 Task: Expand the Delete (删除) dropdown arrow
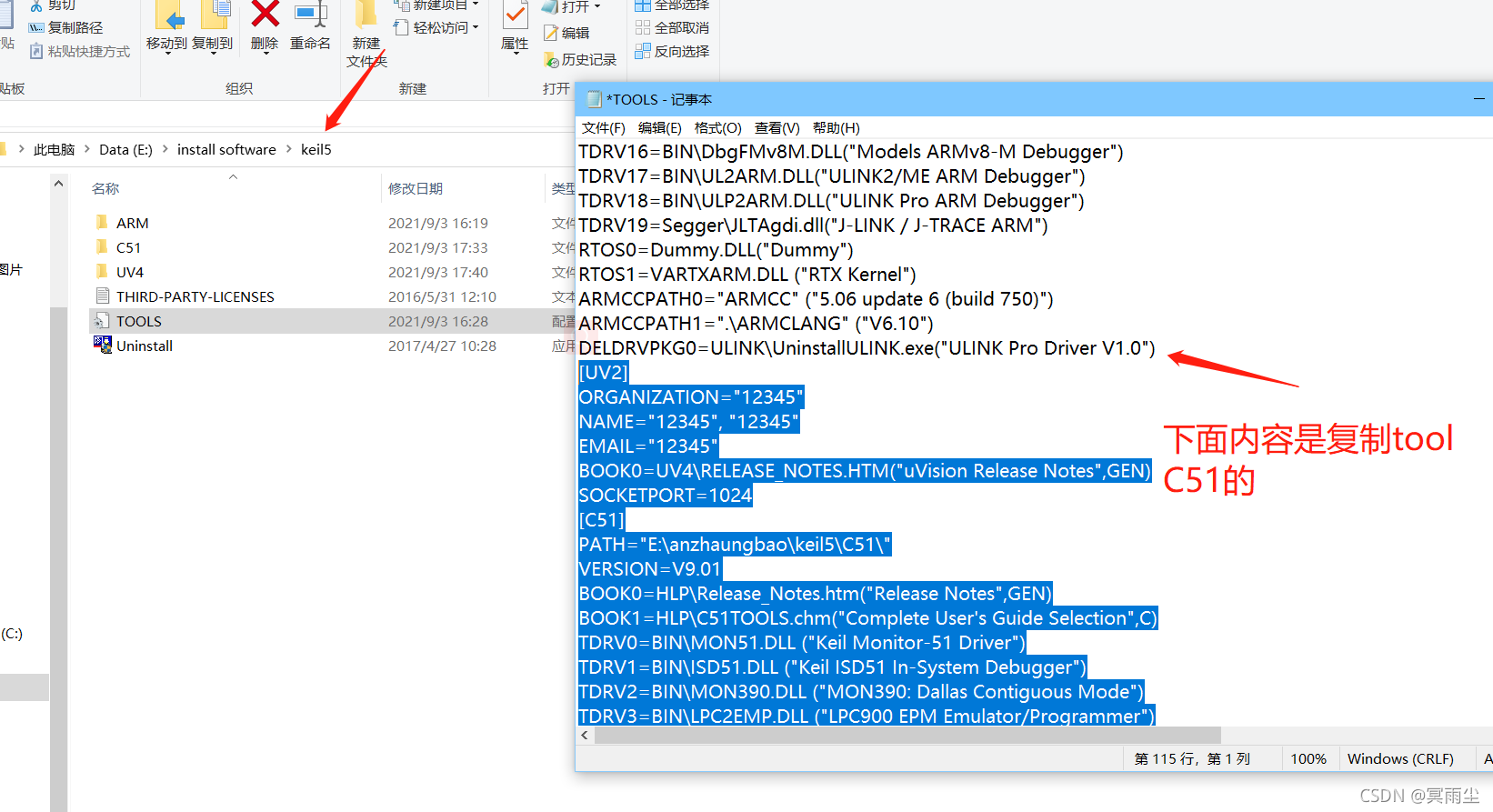(266, 55)
